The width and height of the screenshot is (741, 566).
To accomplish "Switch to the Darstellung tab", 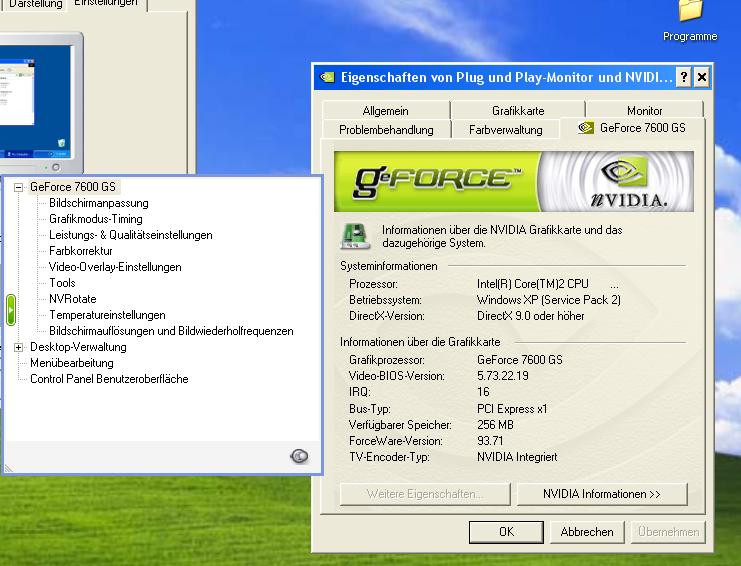I will [x=35, y=4].
